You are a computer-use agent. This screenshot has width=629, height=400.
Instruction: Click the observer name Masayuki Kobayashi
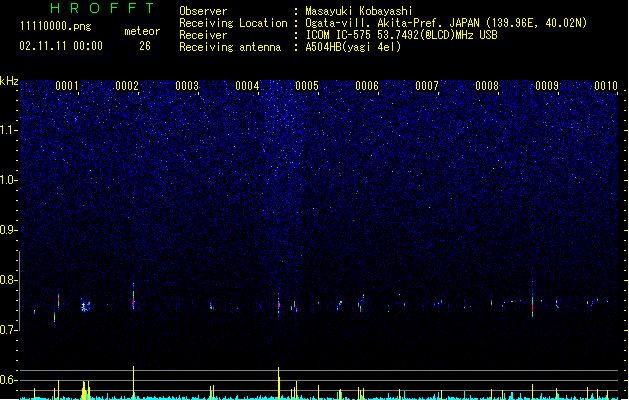tap(359, 11)
